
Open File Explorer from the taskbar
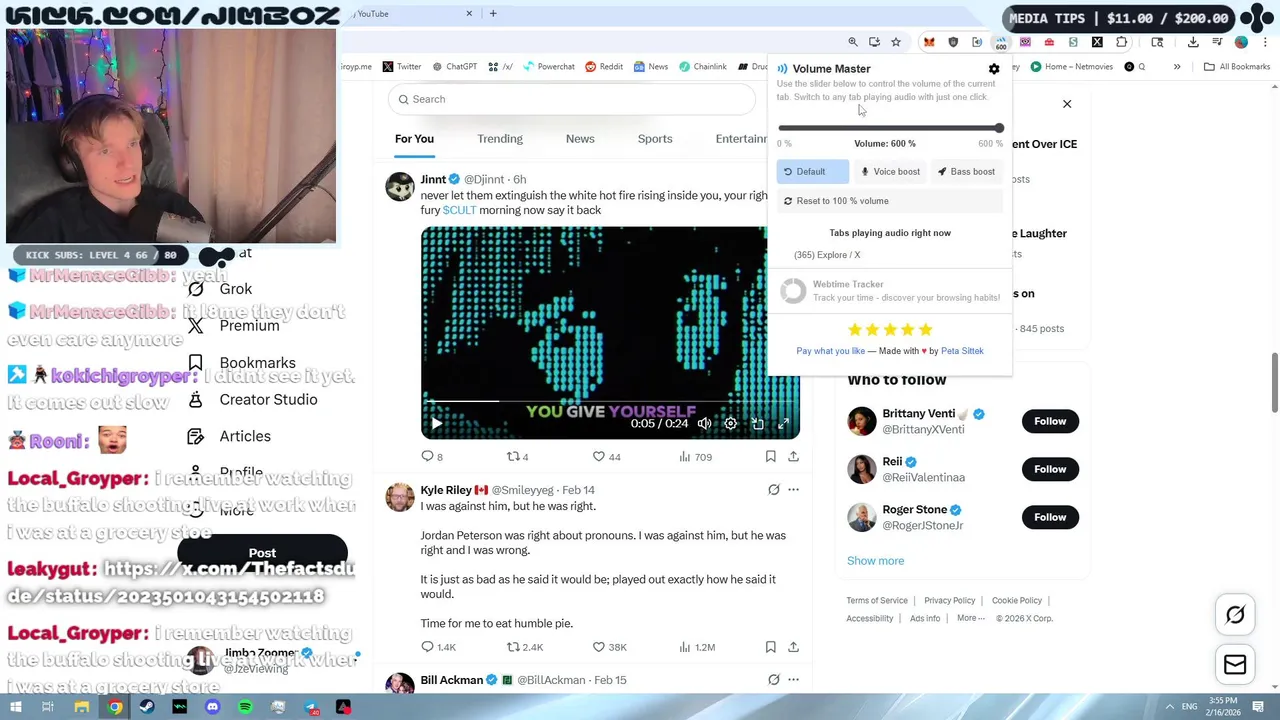click(82, 707)
